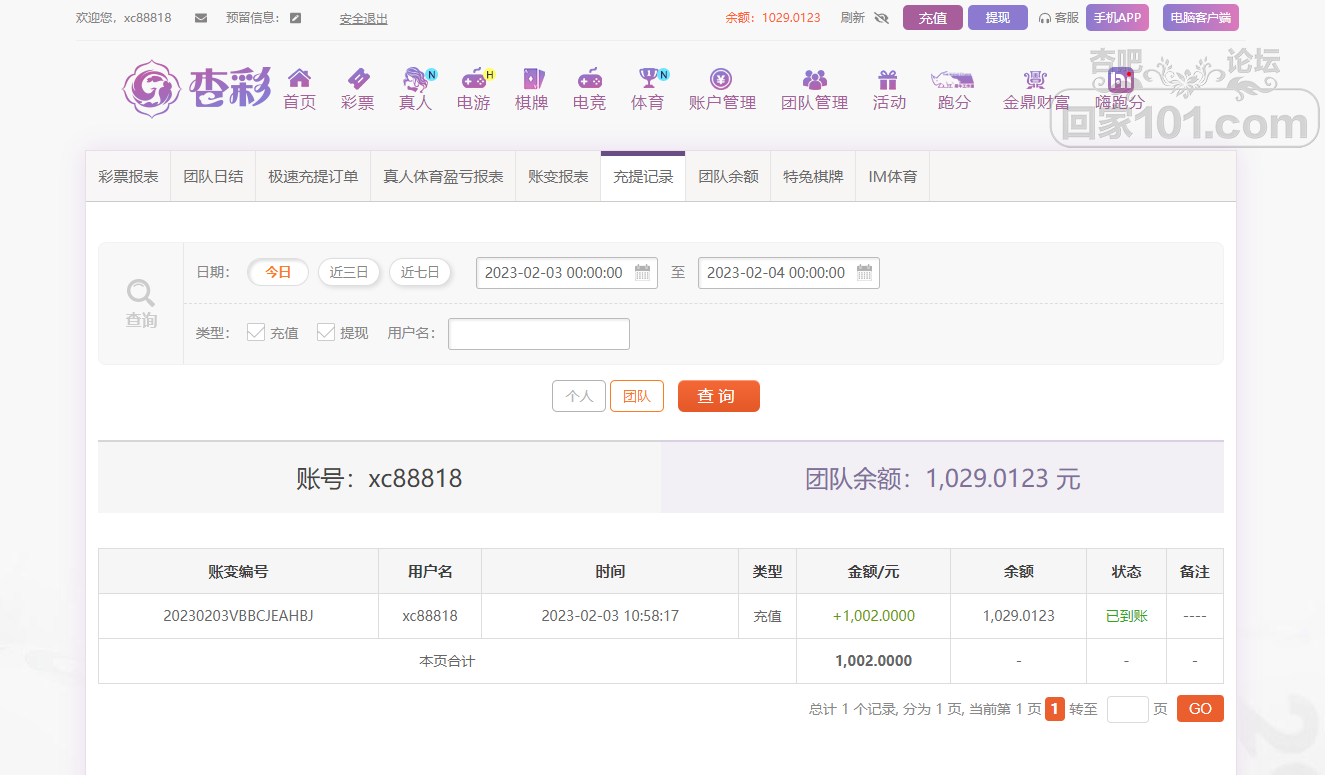This screenshot has height=775, width=1325.
Task: Click the page number input box
Action: tap(1128, 709)
